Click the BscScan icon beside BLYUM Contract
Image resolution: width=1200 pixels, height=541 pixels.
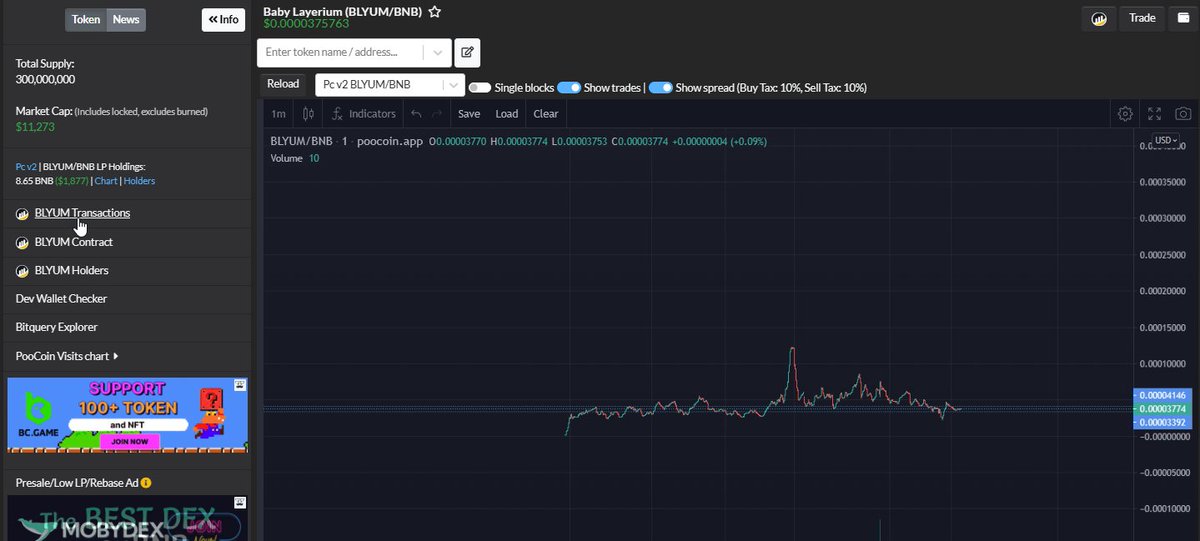point(22,242)
